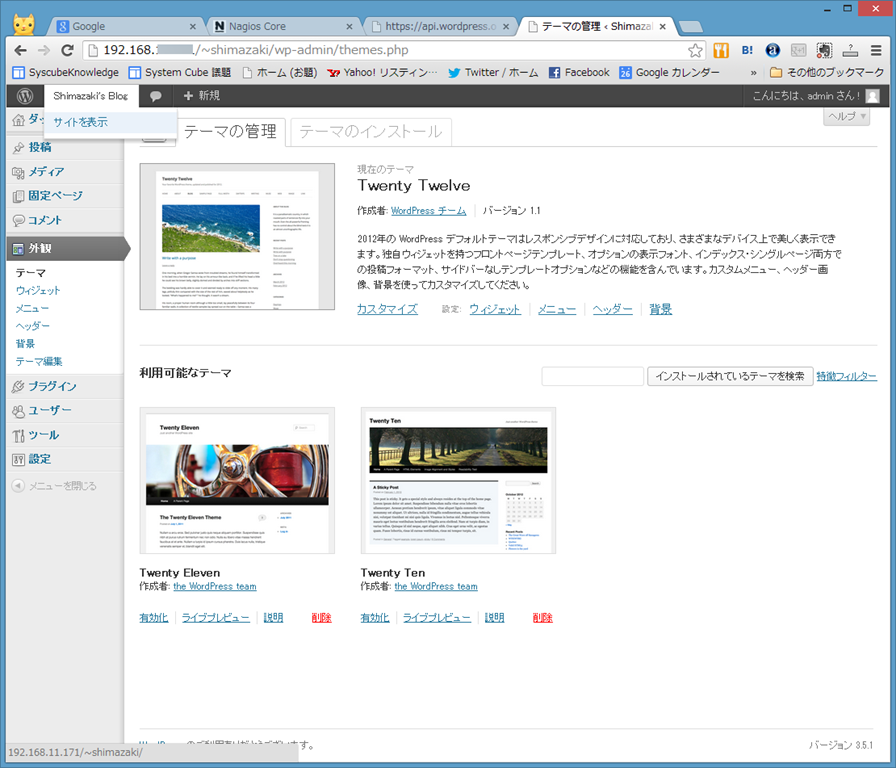Select the テーマの管理 tab

(x=230, y=132)
